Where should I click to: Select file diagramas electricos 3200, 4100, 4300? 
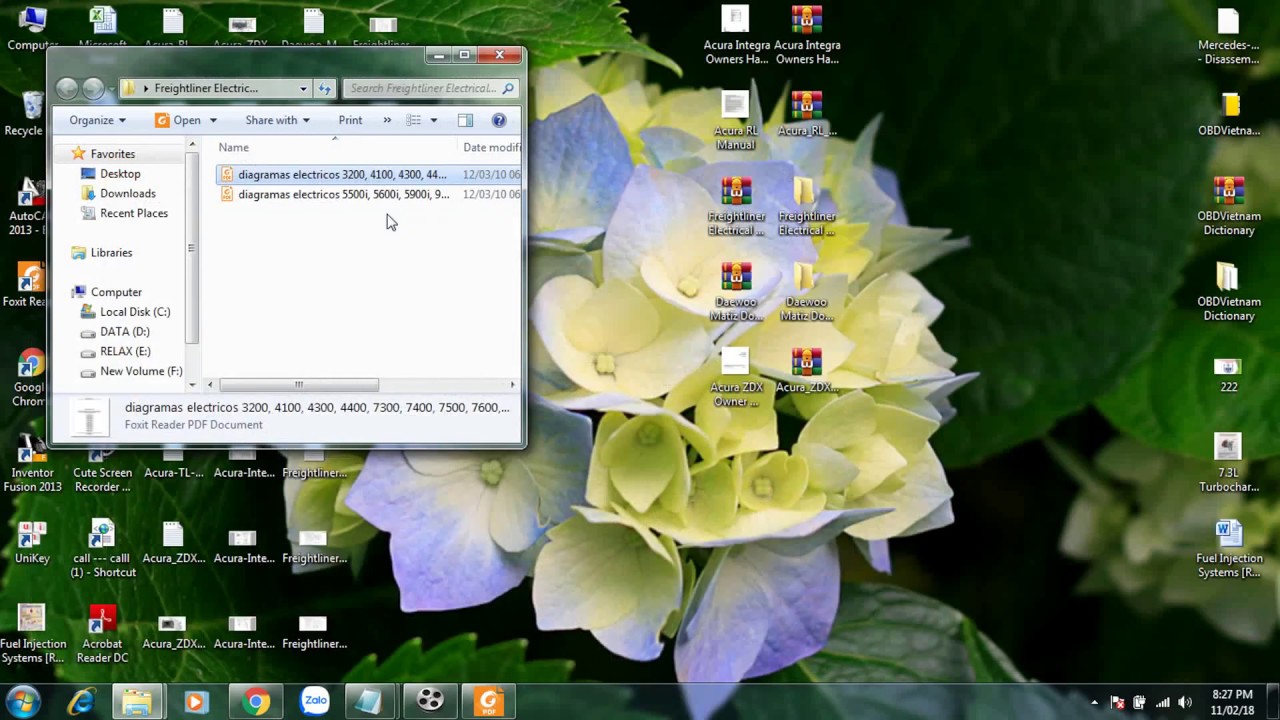pyautogui.click(x=342, y=174)
